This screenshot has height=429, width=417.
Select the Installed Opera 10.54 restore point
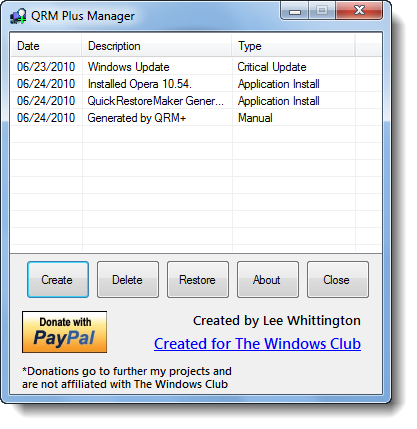point(196,84)
